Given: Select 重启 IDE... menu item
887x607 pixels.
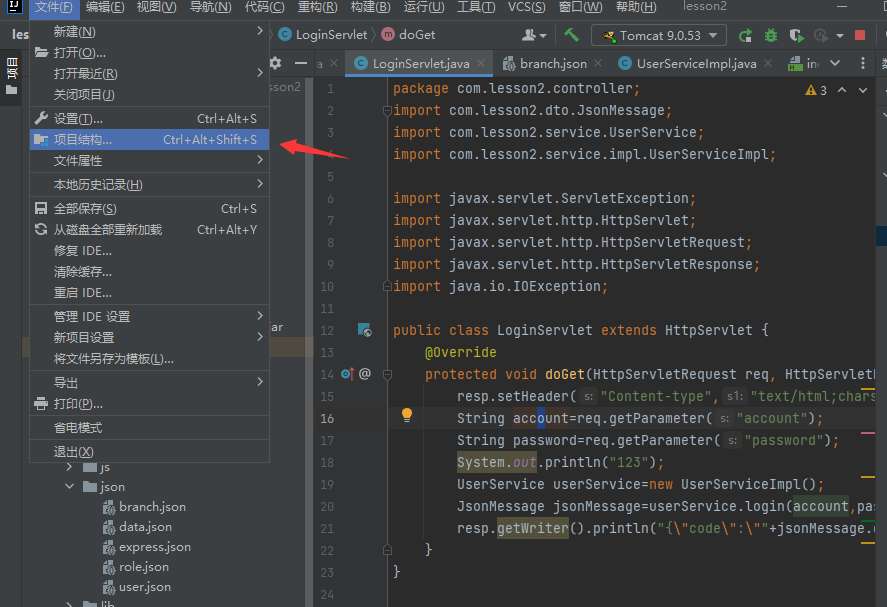Looking at the screenshot, I should tap(149, 292).
